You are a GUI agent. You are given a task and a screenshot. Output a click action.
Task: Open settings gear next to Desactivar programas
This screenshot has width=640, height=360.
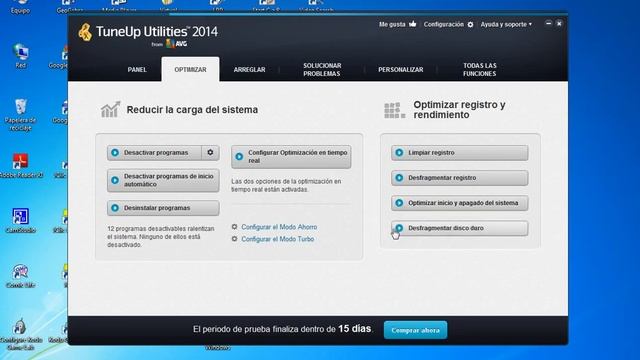coord(210,152)
